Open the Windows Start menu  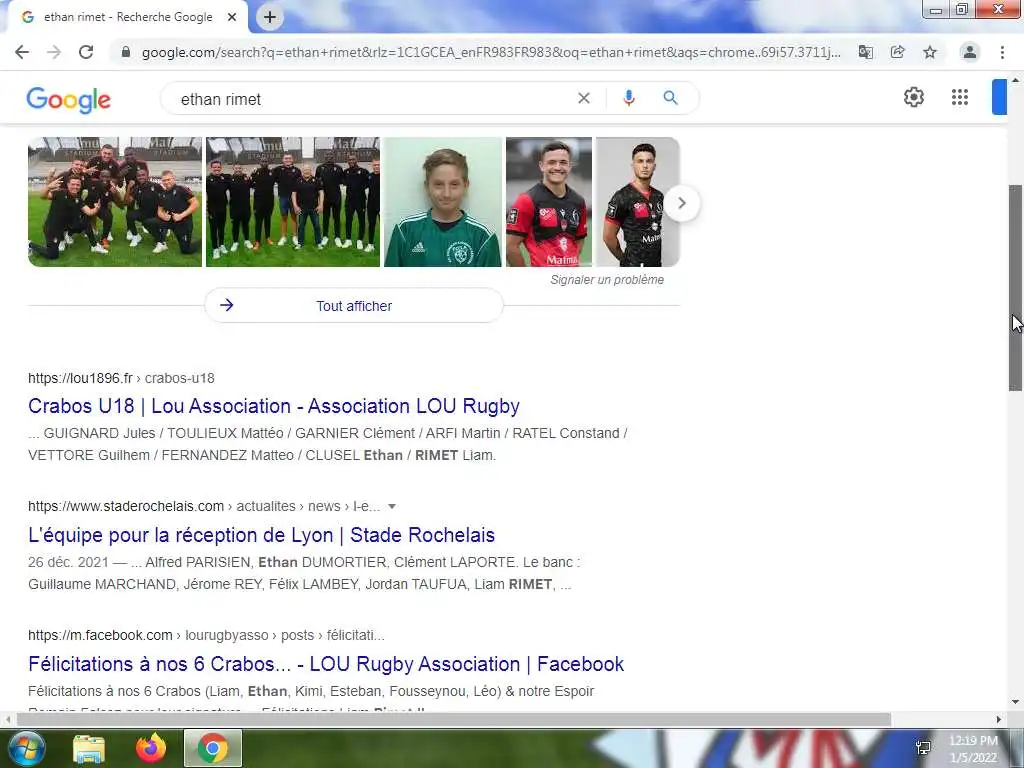[26, 748]
